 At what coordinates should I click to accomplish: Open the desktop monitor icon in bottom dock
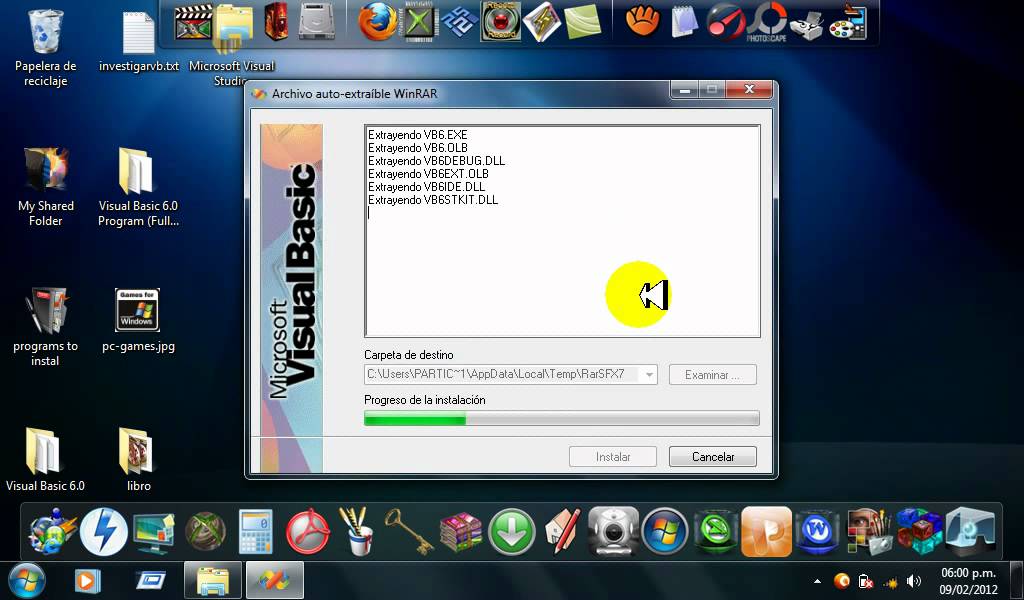[x=154, y=531]
